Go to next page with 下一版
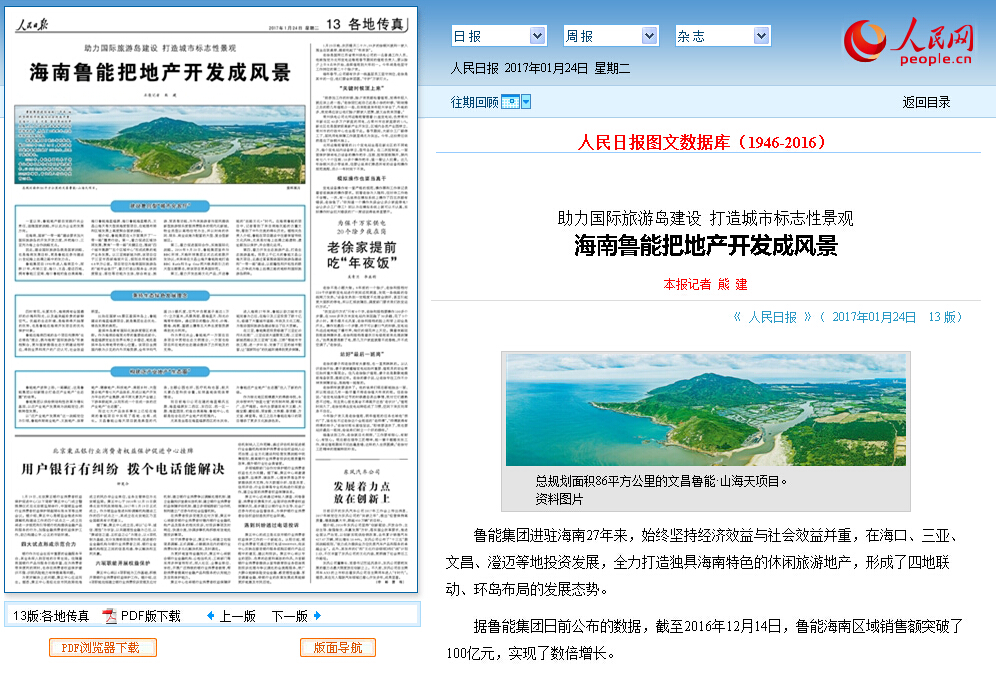996x673 pixels. click(290, 616)
